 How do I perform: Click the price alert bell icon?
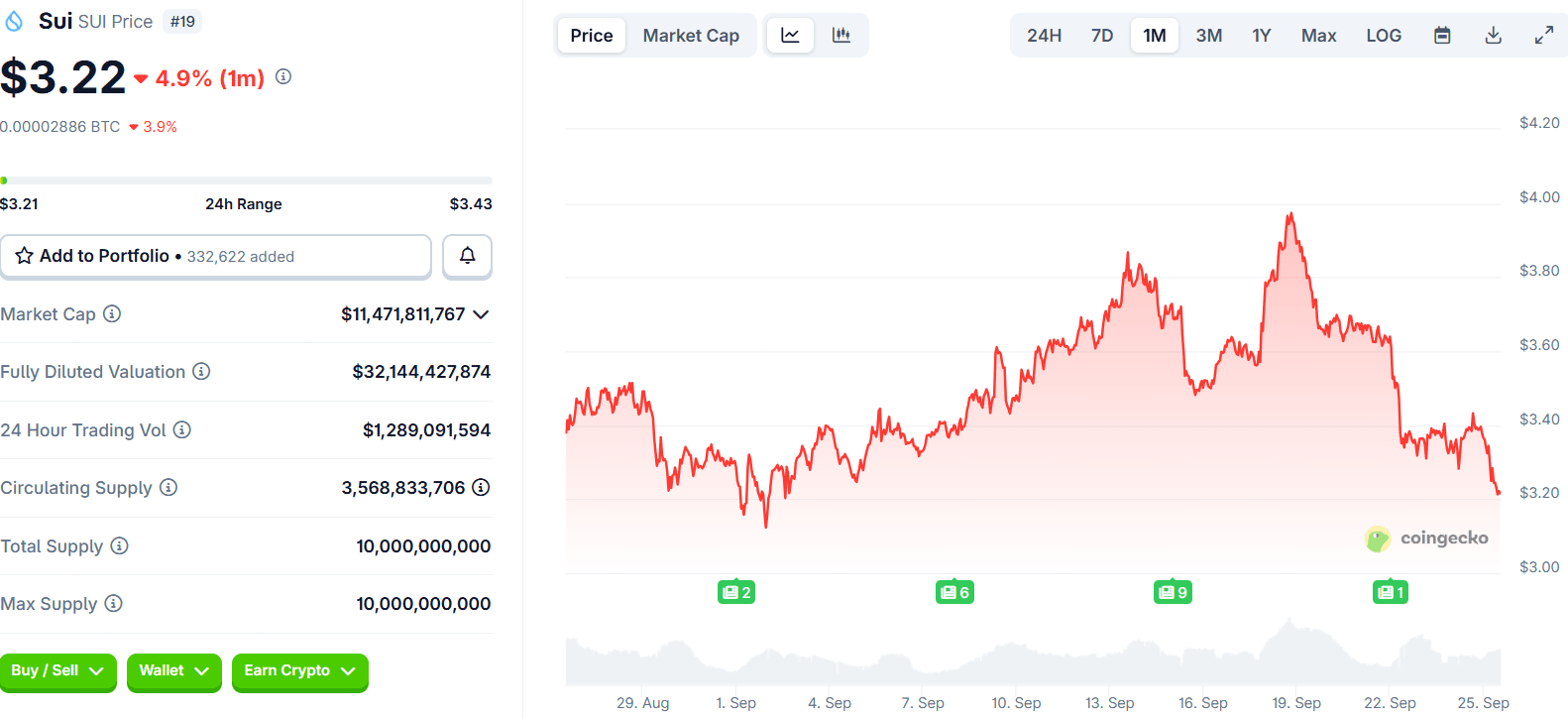click(467, 256)
